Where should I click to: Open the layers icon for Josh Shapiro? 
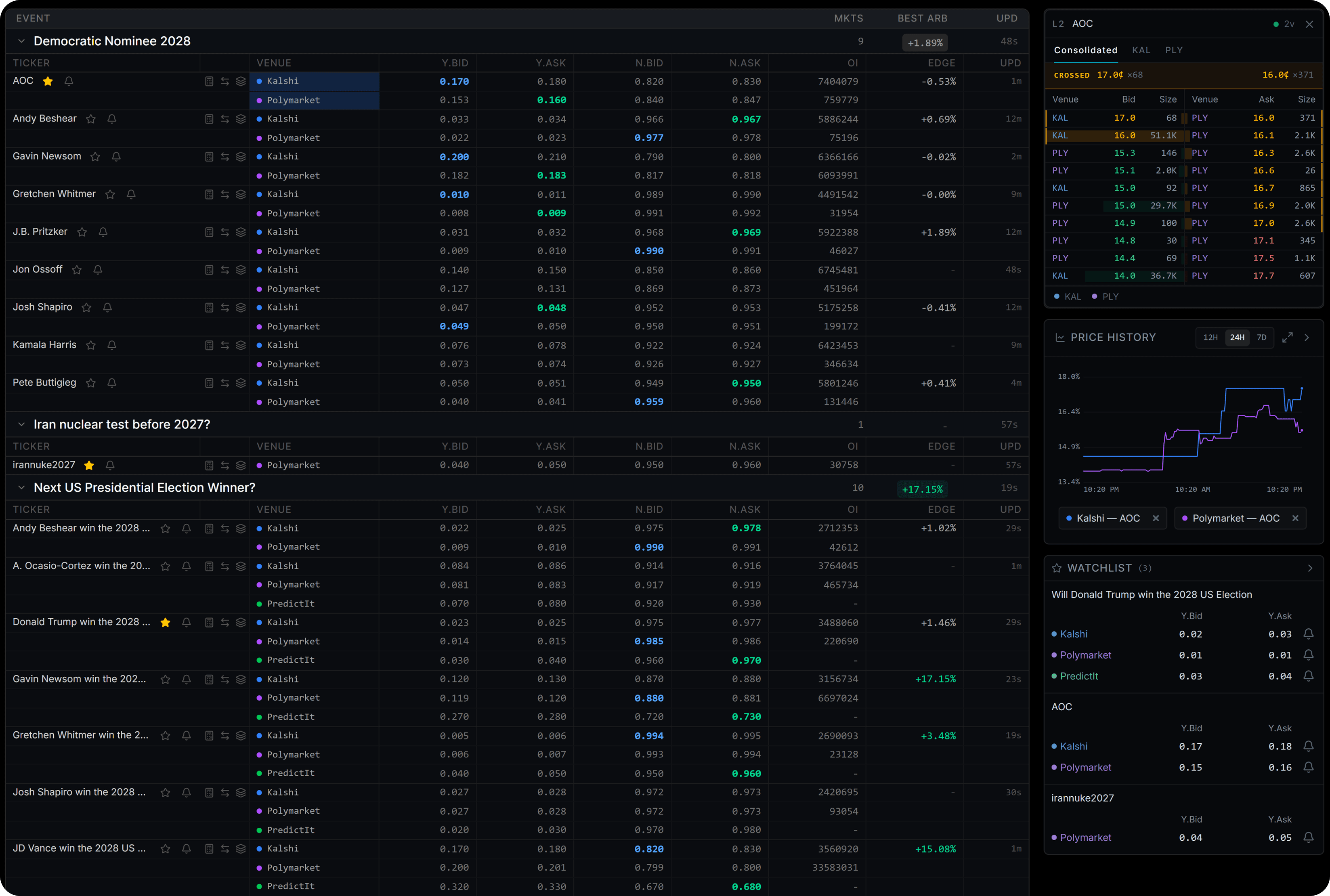point(241,307)
